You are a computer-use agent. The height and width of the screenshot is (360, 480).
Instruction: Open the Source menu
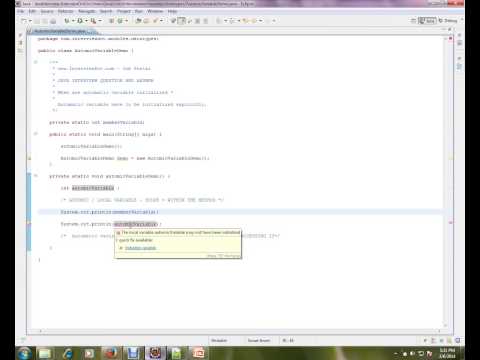point(47,11)
